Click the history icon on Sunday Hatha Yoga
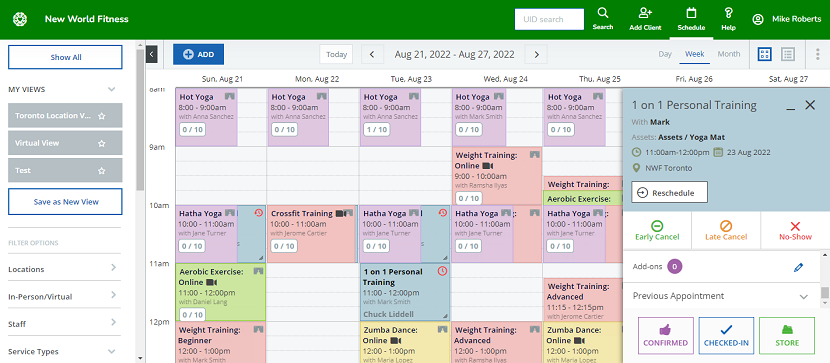 pyautogui.click(x=258, y=213)
